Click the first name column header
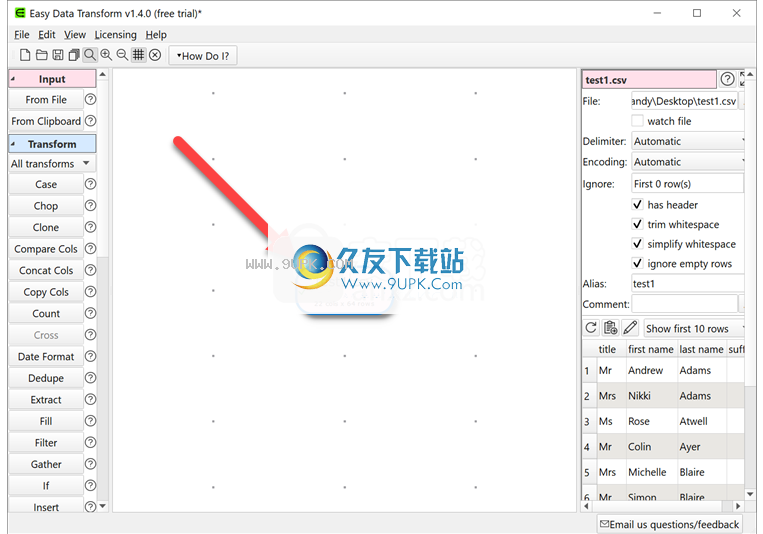This screenshot has width=763, height=534. click(x=651, y=349)
